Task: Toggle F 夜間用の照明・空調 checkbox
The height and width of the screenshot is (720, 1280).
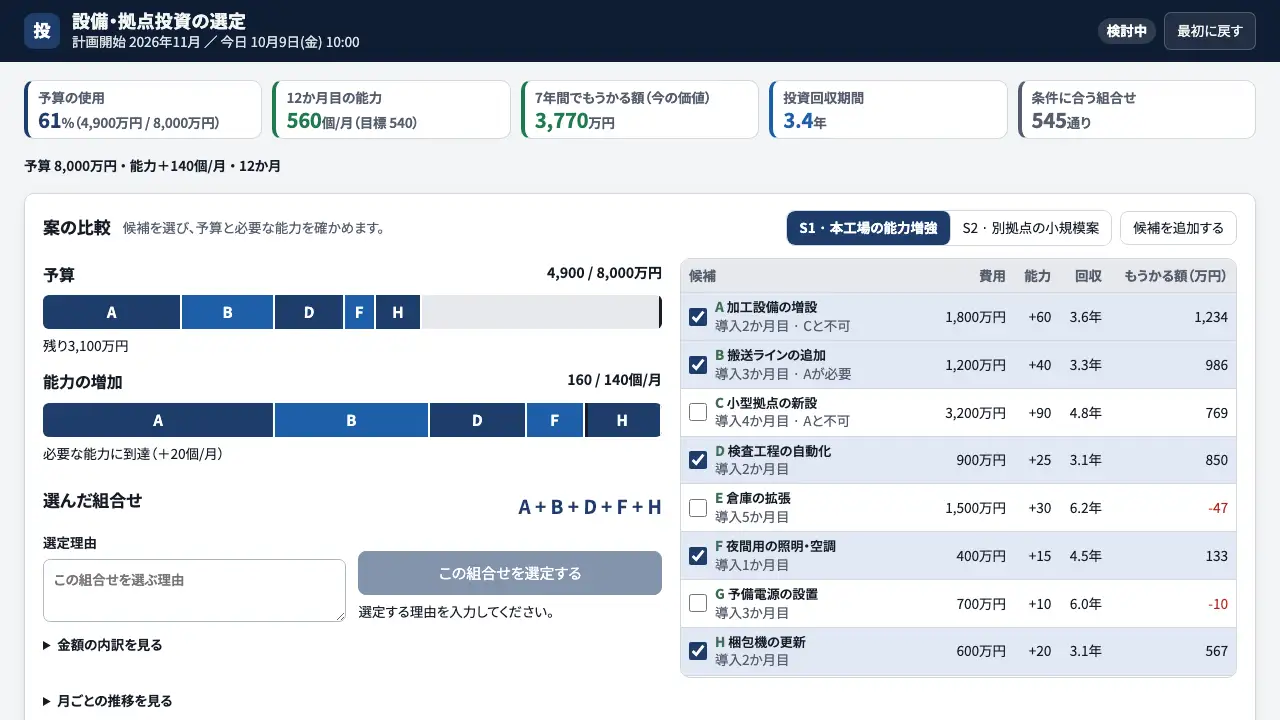Action: click(x=698, y=556)
